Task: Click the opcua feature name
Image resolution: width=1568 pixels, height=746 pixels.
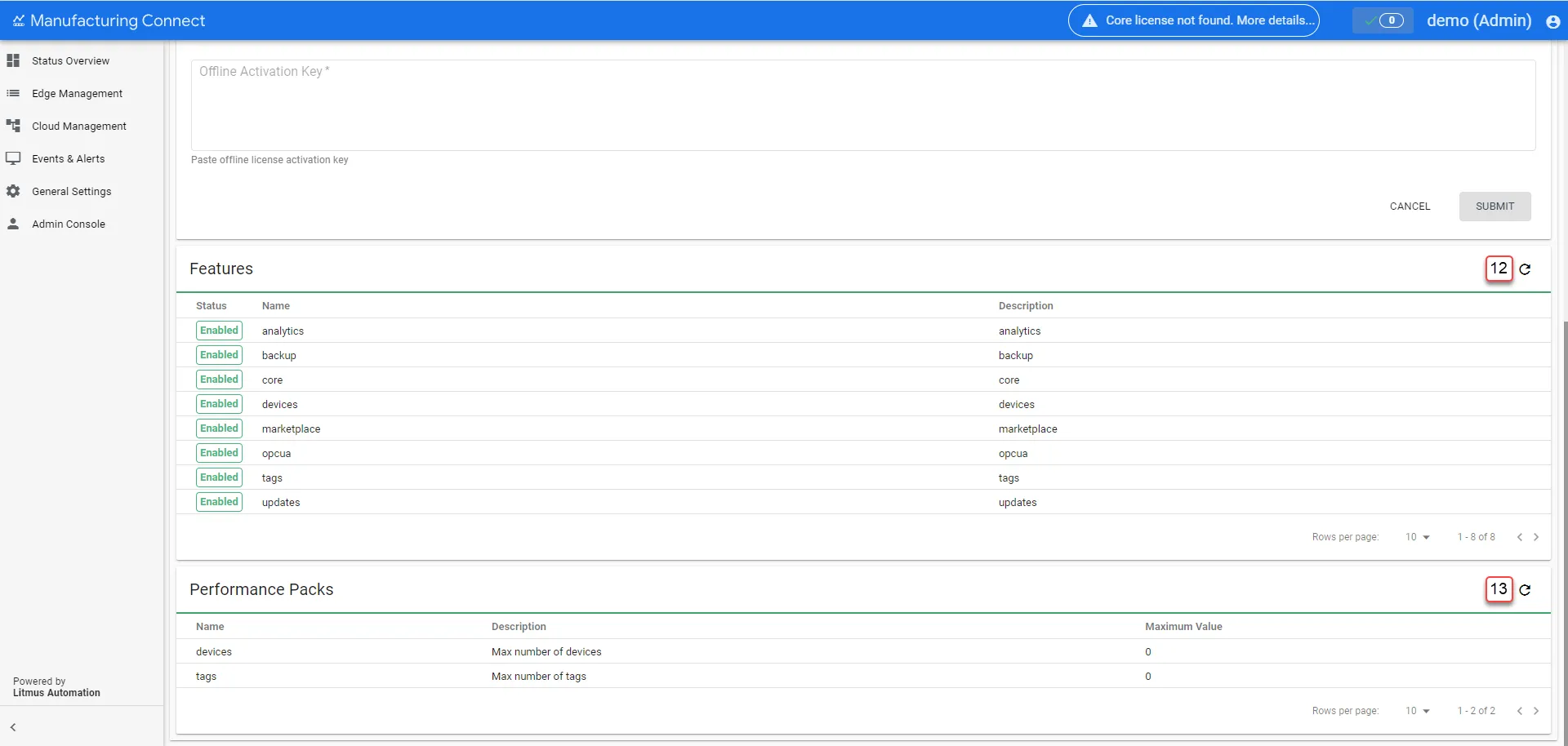Action: [276, 454]
